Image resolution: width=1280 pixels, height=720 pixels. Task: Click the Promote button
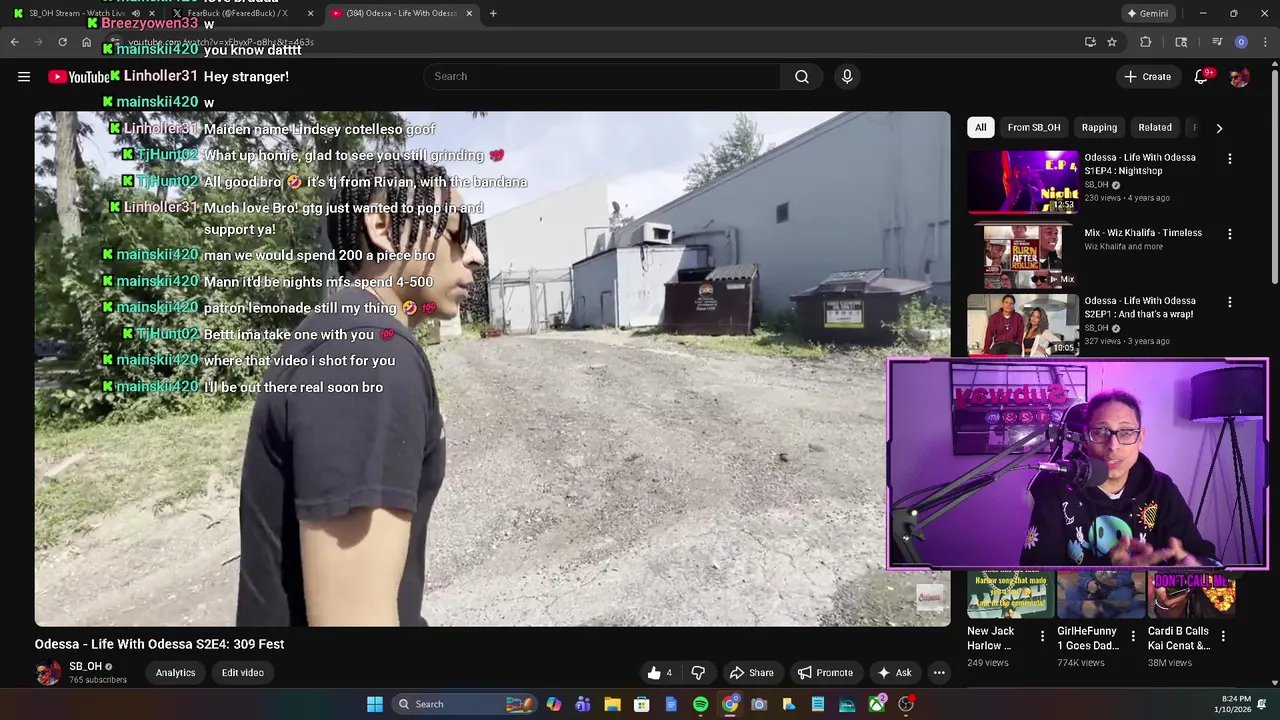826,672
